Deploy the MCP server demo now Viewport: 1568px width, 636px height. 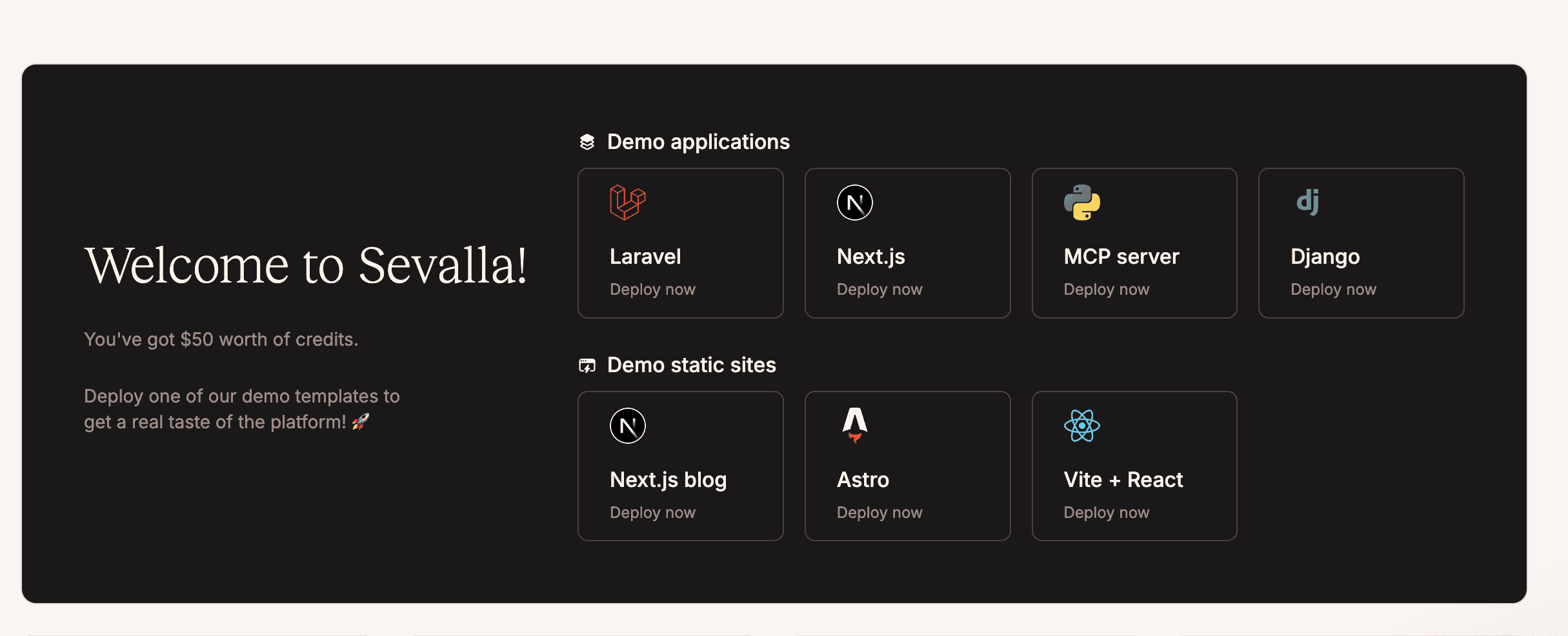(x=1106, y=290)
